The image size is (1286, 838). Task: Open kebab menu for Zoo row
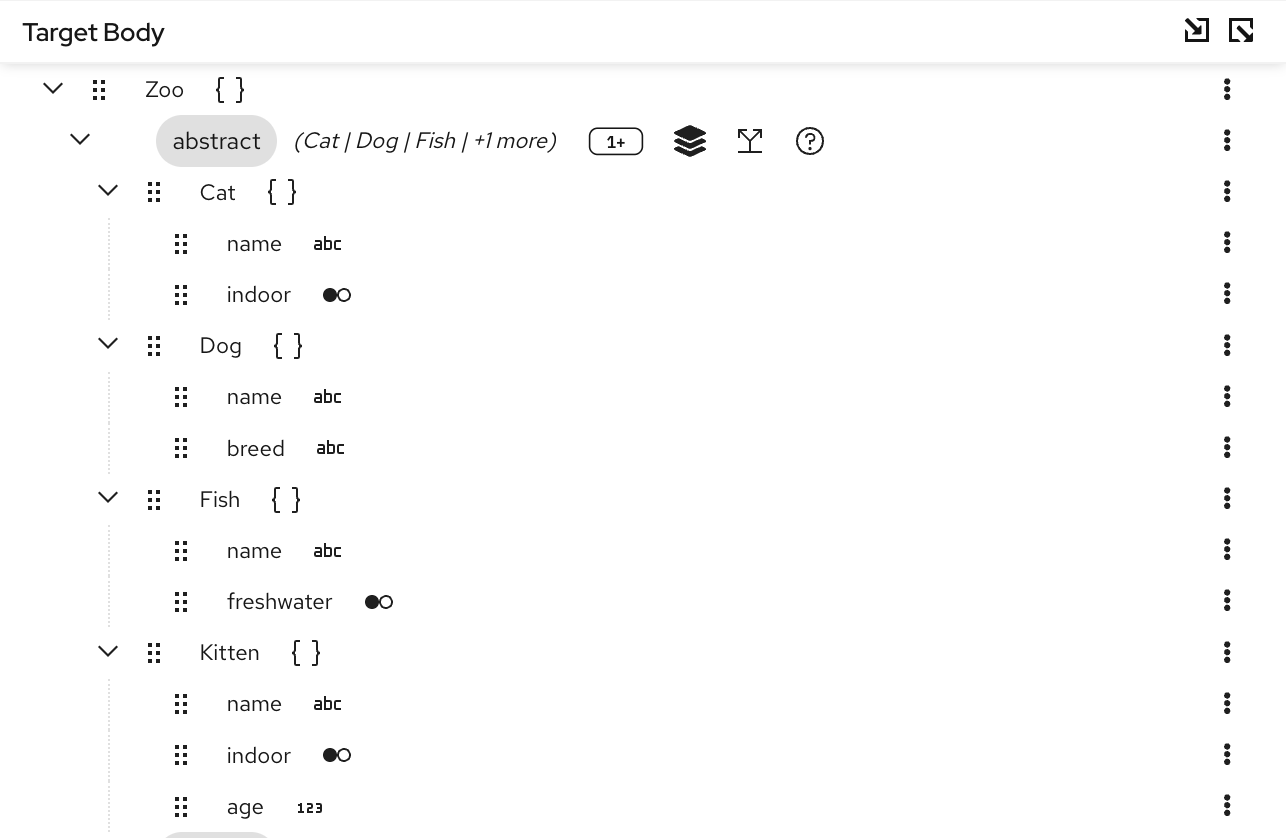(1227, 89)
